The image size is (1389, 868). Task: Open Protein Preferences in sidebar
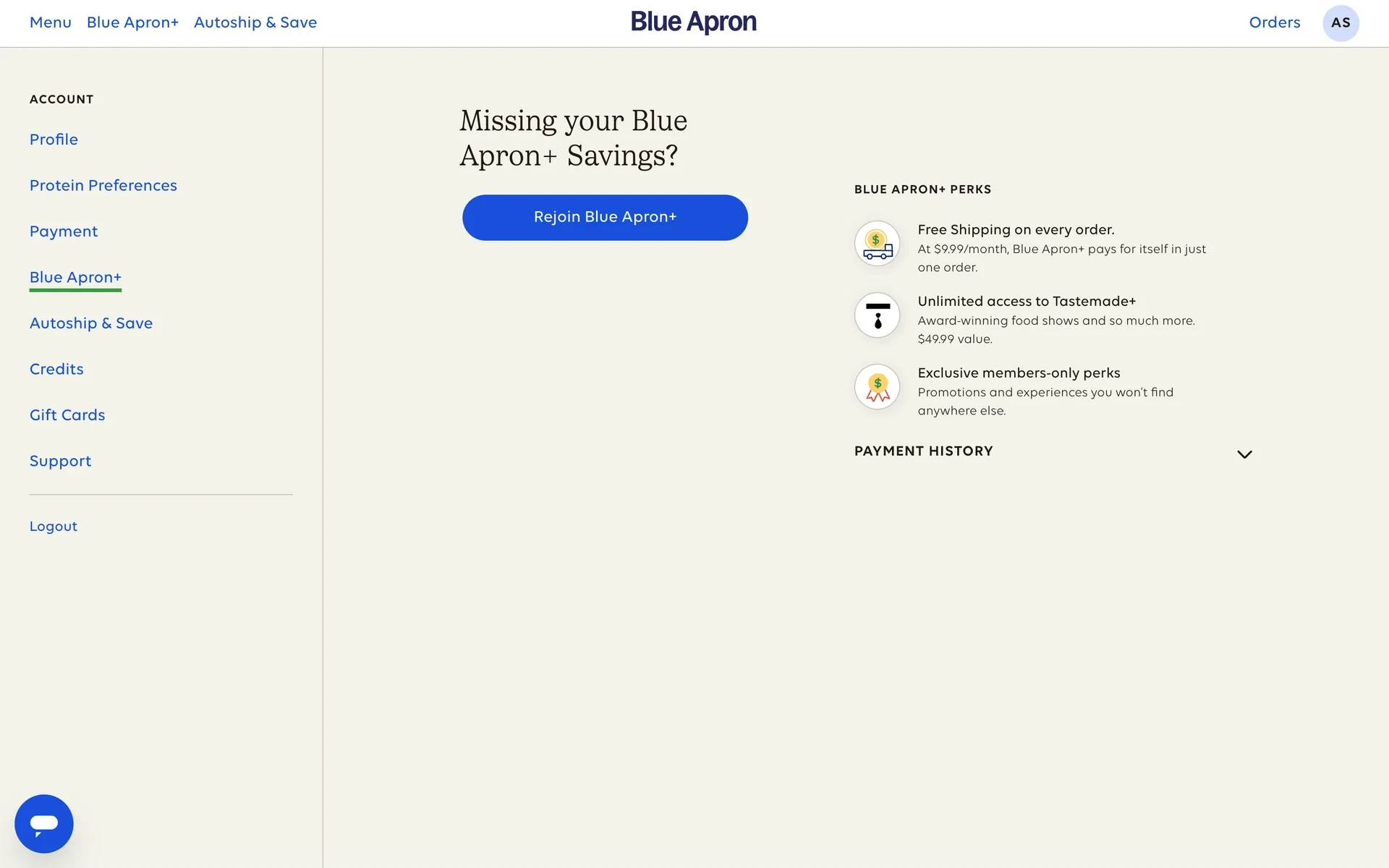coord(103,185)
